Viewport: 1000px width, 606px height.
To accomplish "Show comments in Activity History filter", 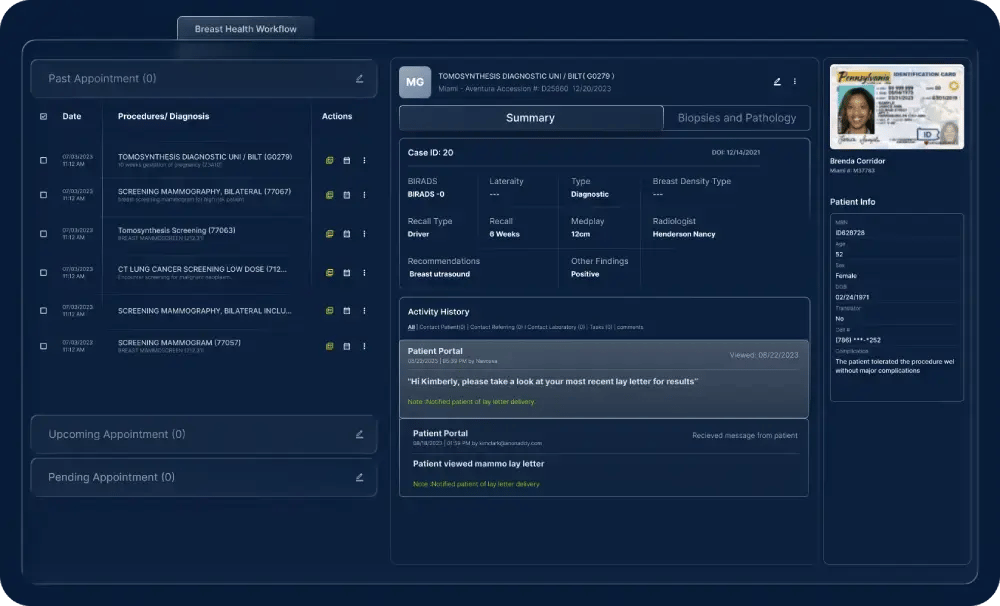I will 629,327.
